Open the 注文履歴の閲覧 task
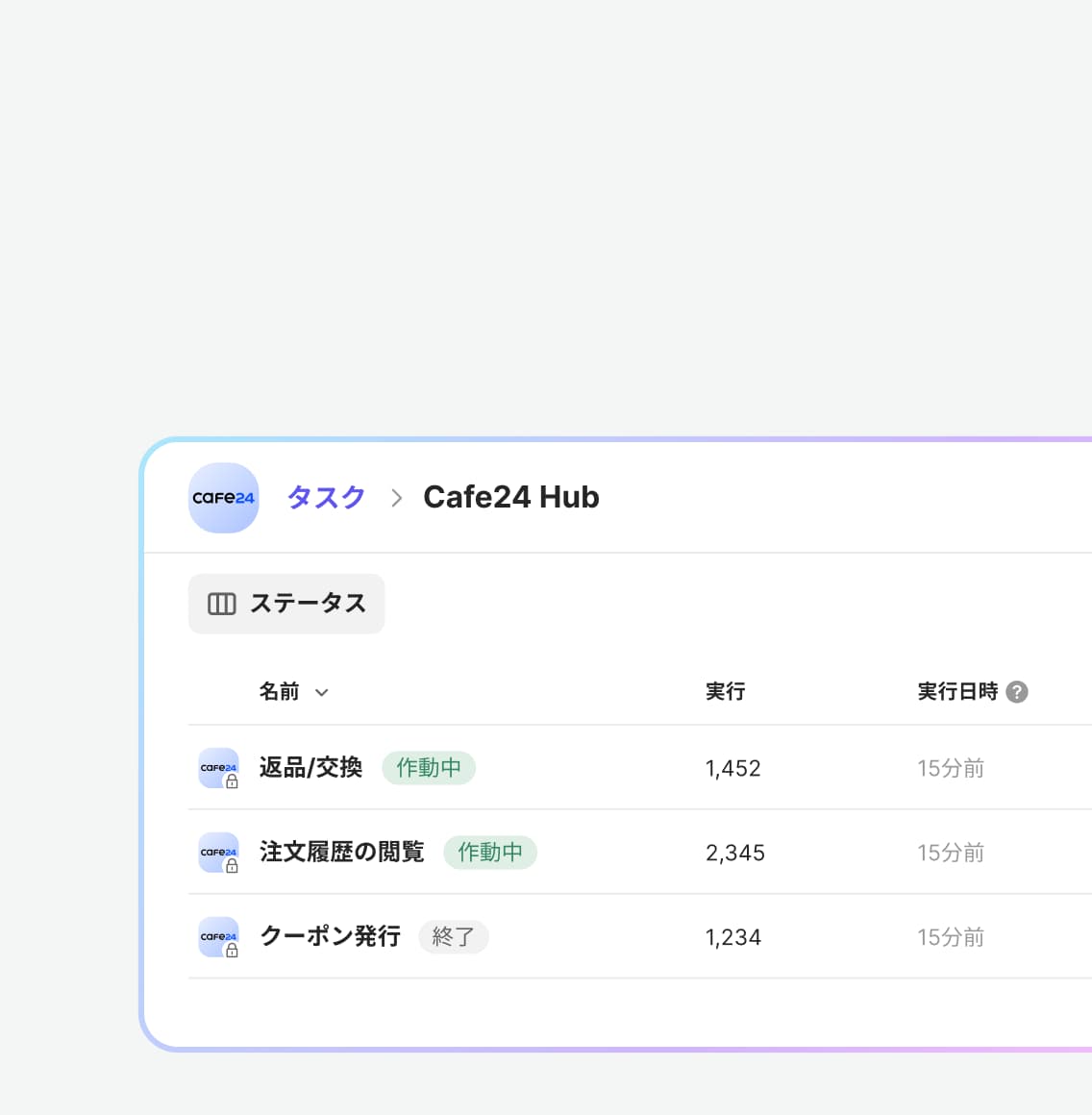 coord(341,853)
